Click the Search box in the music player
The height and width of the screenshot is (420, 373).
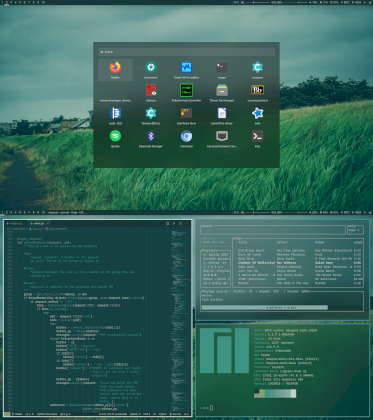(x=273, y=230)
